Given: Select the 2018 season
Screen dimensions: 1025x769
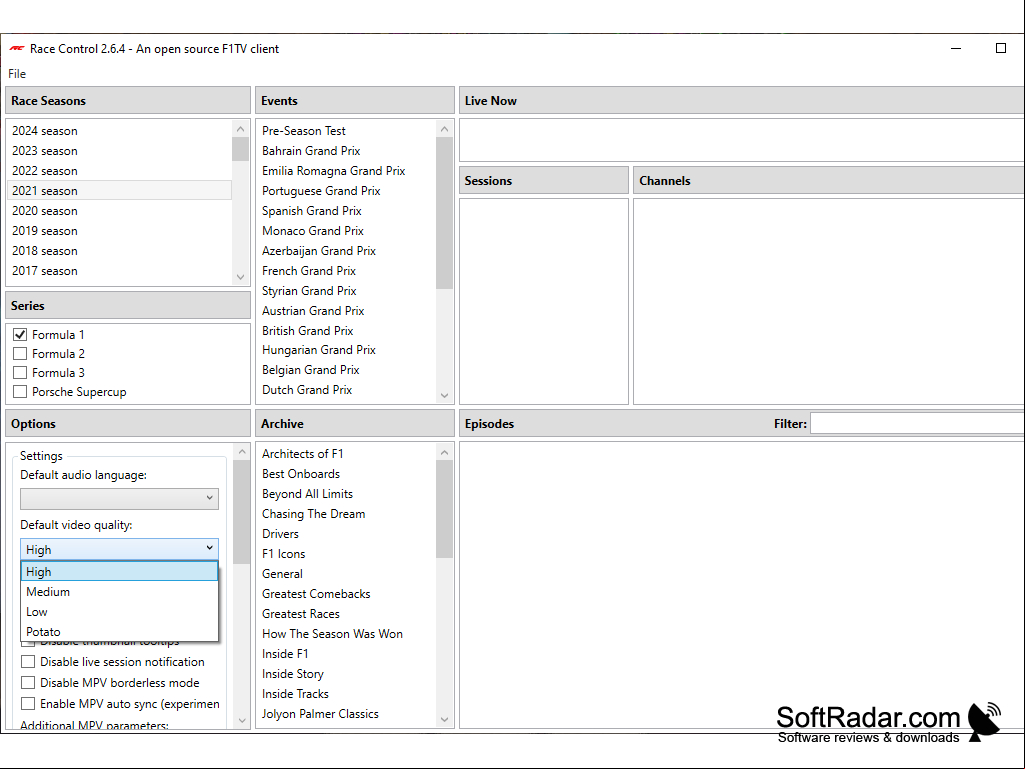Looking at the screenshot, I should 120,251.
